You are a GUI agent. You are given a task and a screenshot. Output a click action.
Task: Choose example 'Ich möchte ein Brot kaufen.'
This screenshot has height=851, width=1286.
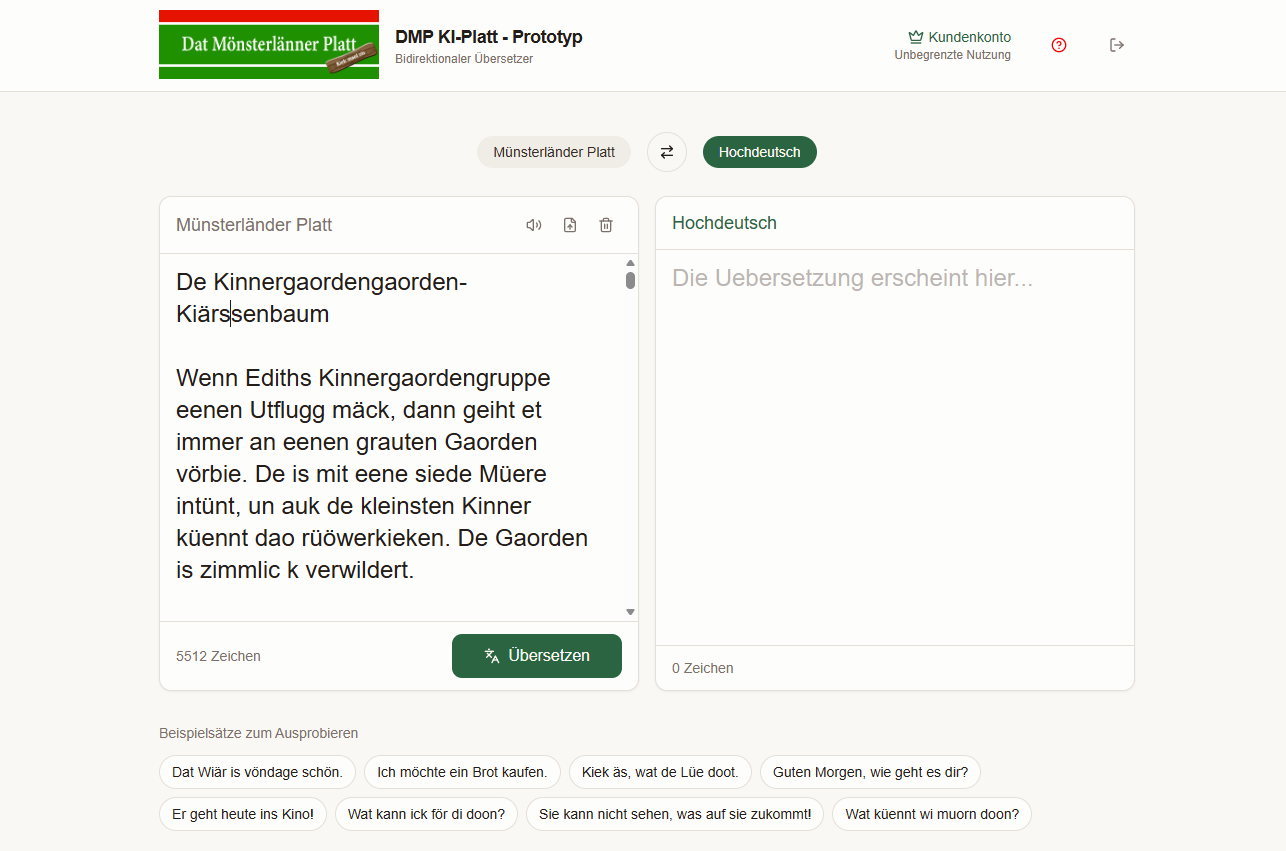tap(462, 772)
